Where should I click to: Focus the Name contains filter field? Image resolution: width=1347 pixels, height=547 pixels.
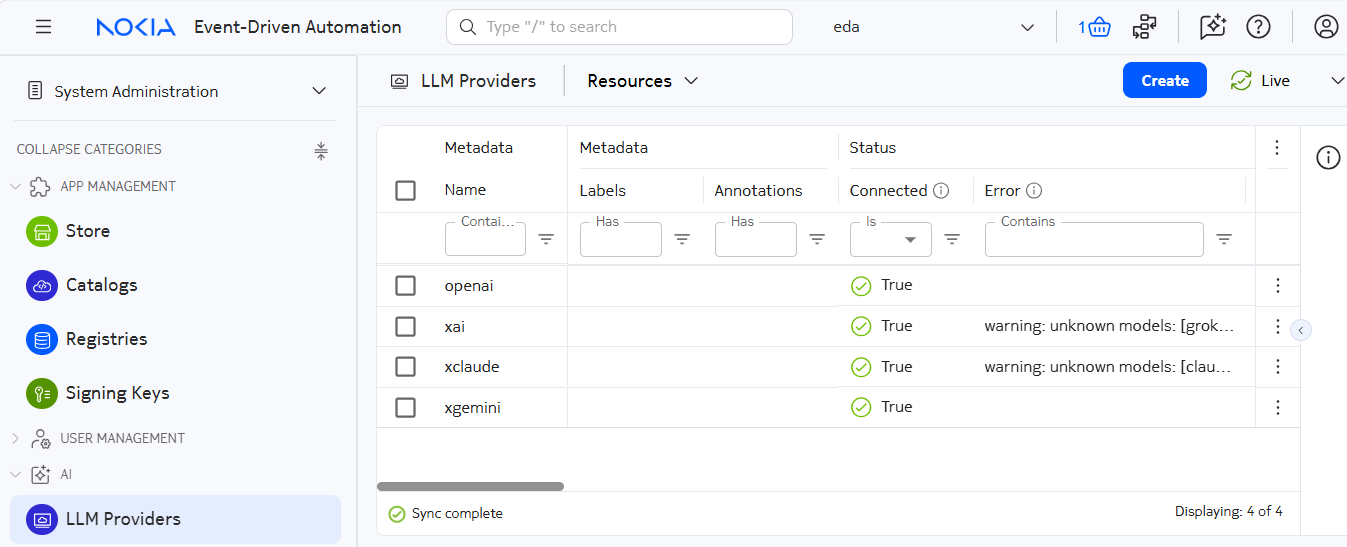(485, 240)
